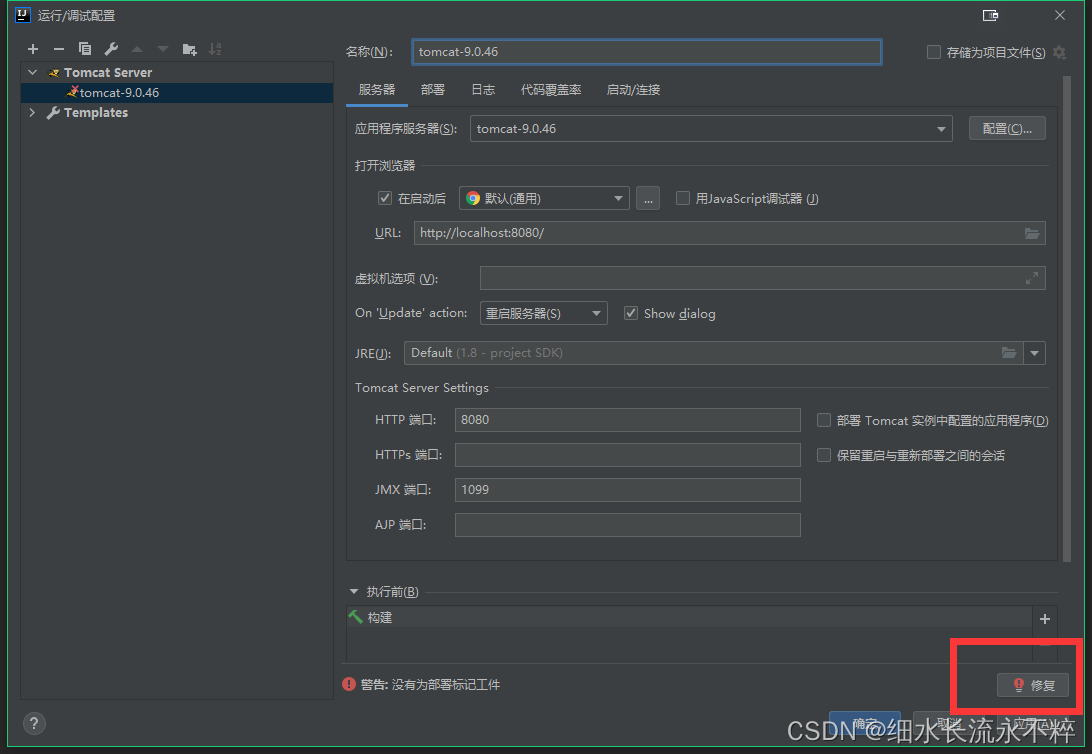Switch to the 部署 tab
Screen dimensions: 1092x754
coord(432,90)
